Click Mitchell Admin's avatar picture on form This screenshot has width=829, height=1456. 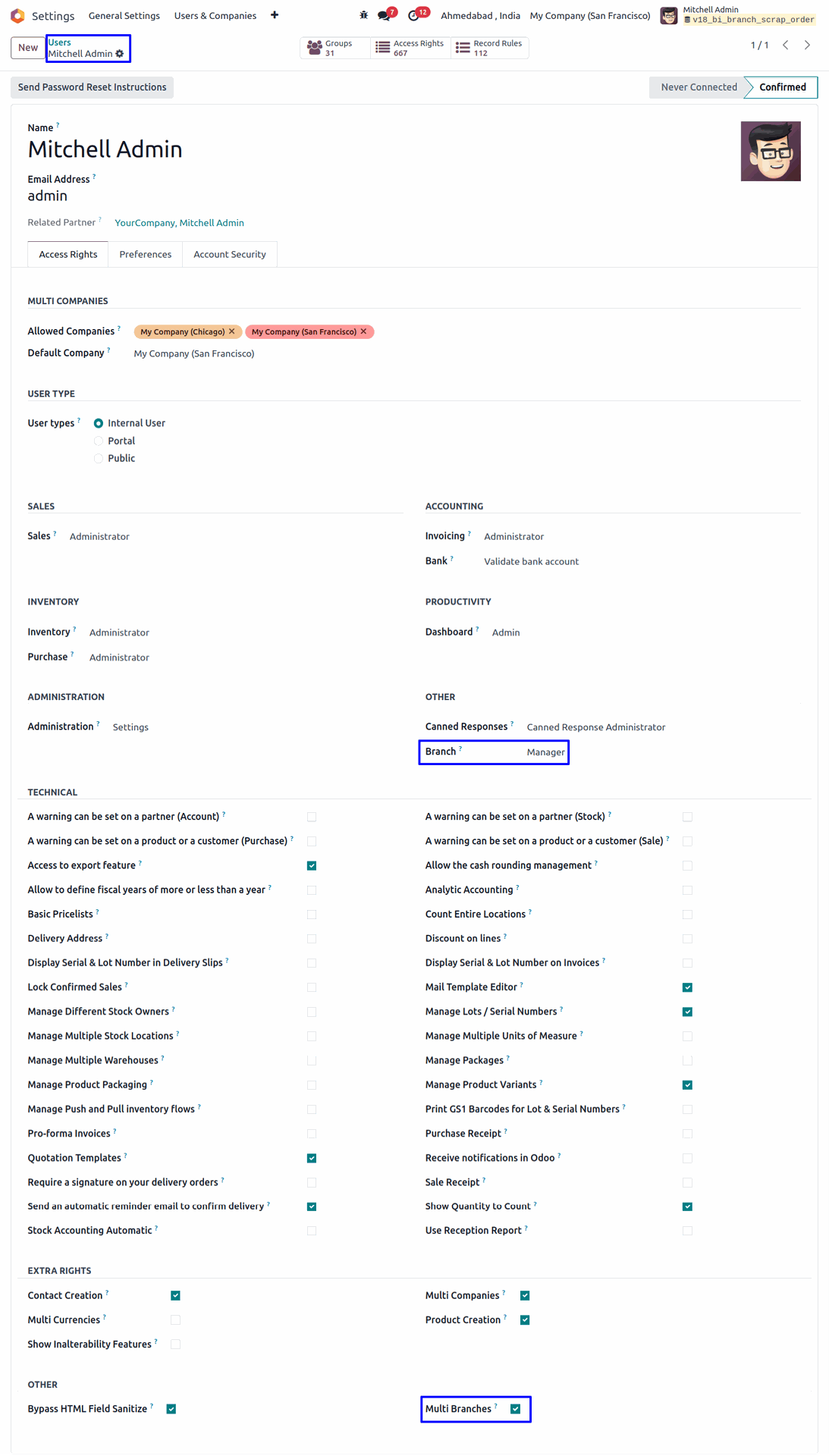(x=771, y=152)
